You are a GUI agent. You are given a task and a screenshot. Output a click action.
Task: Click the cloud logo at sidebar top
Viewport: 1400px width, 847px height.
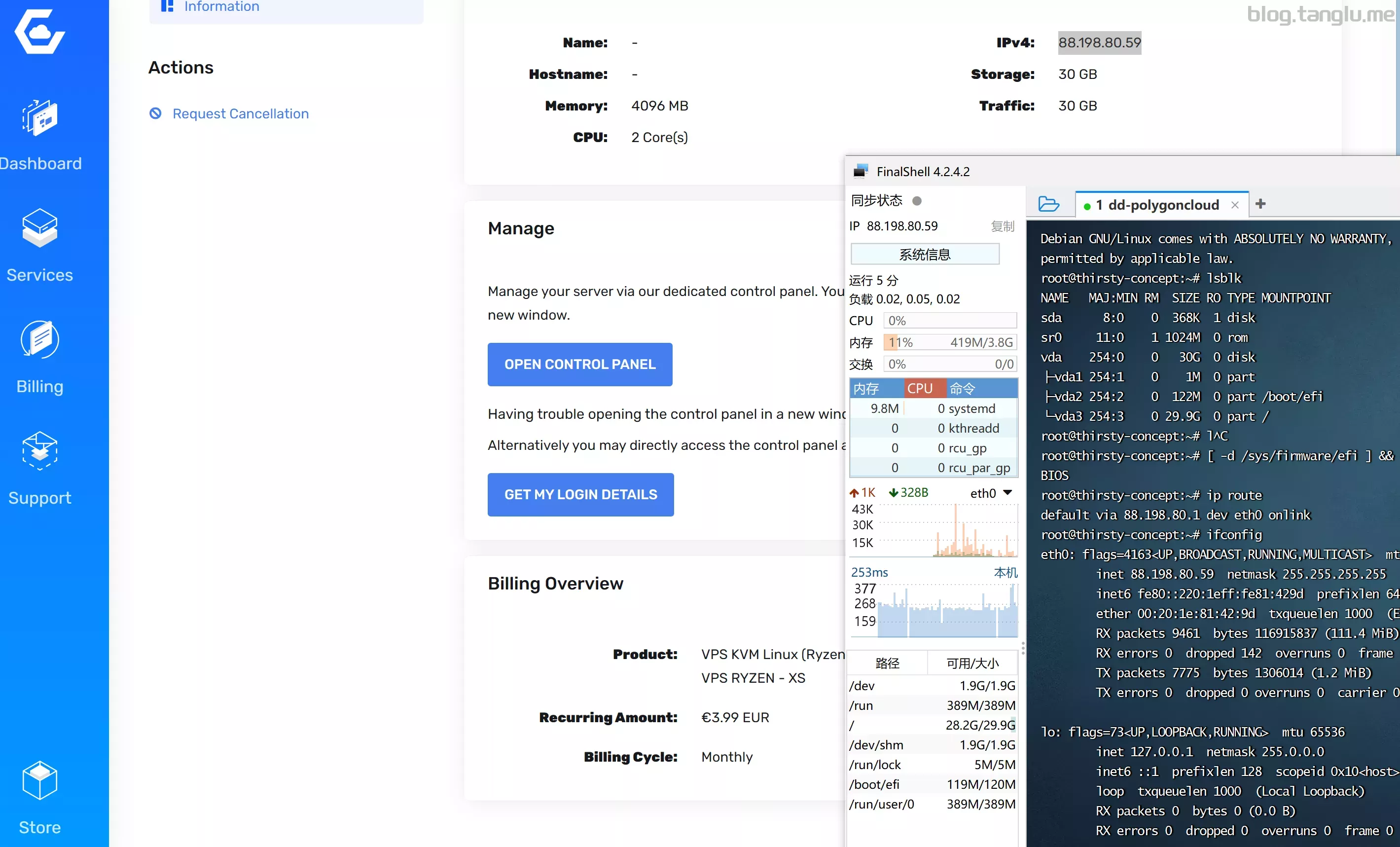click(40, 32)
